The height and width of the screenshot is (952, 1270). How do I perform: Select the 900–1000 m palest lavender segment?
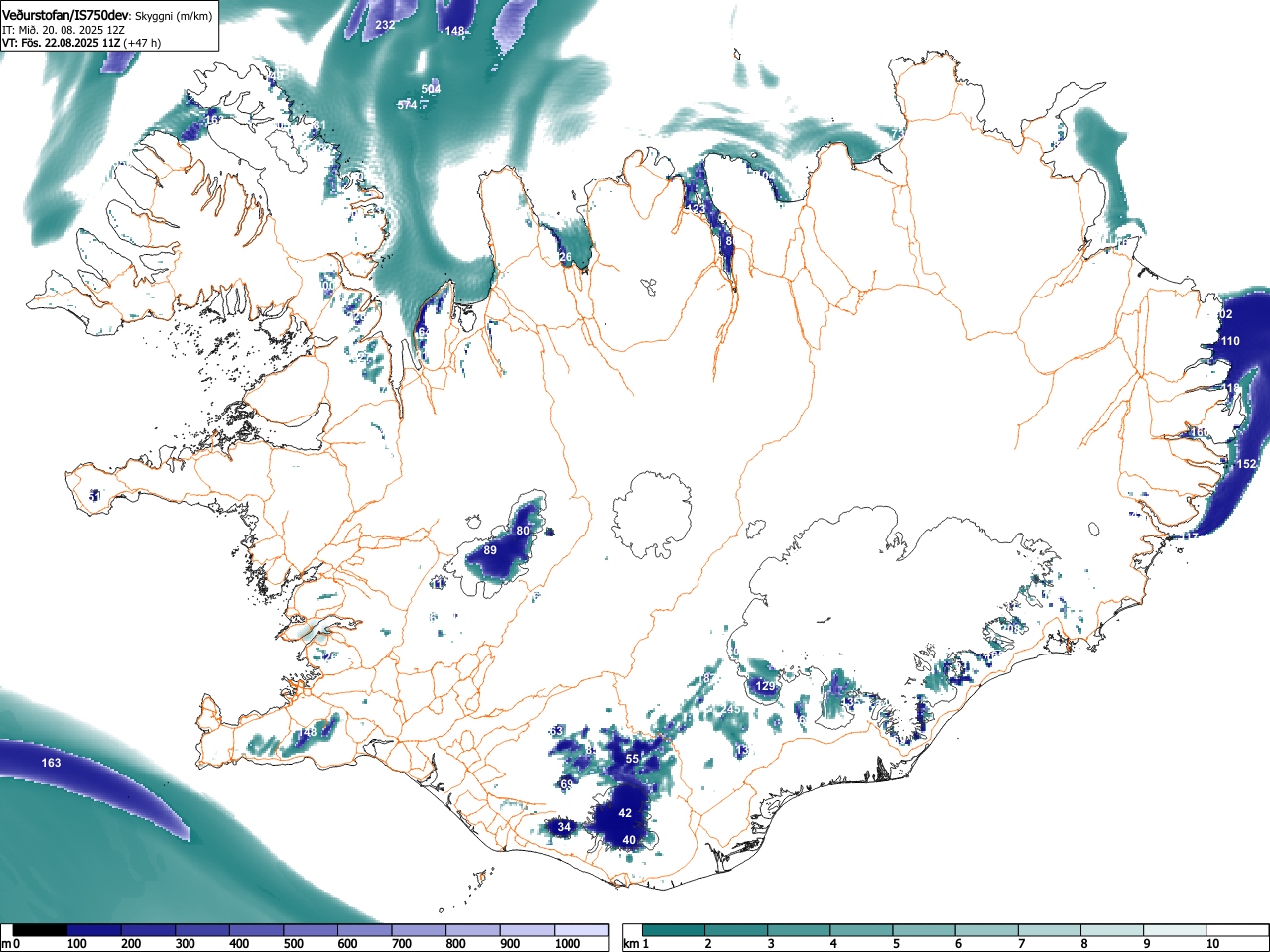coord(527,930)
